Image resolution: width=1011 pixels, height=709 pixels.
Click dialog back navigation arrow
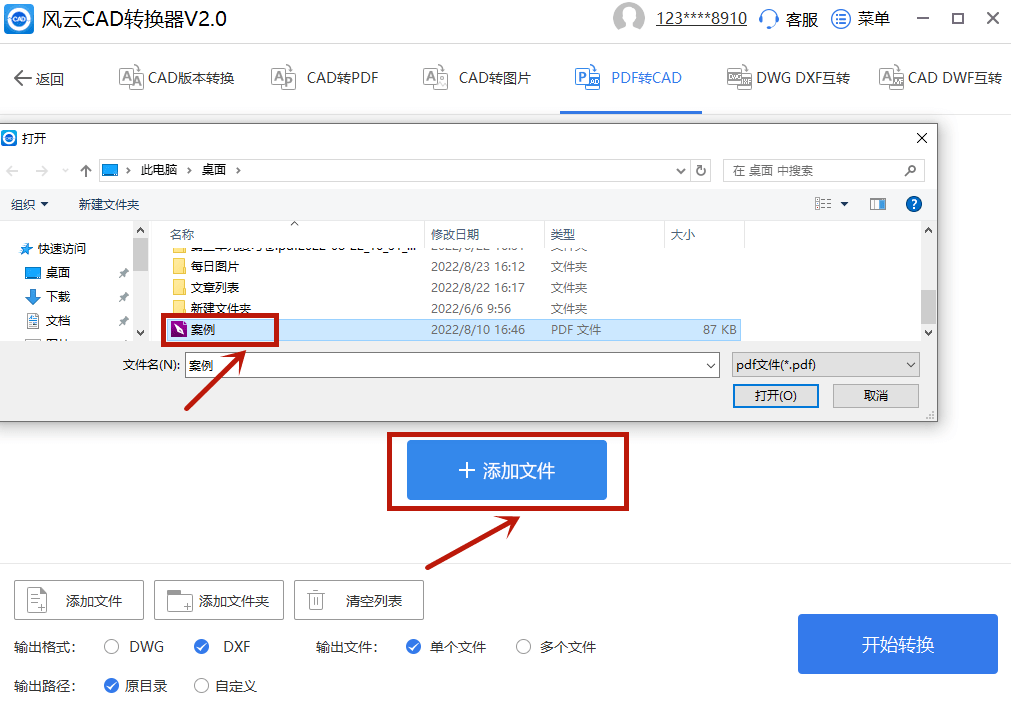pos(13,171)
